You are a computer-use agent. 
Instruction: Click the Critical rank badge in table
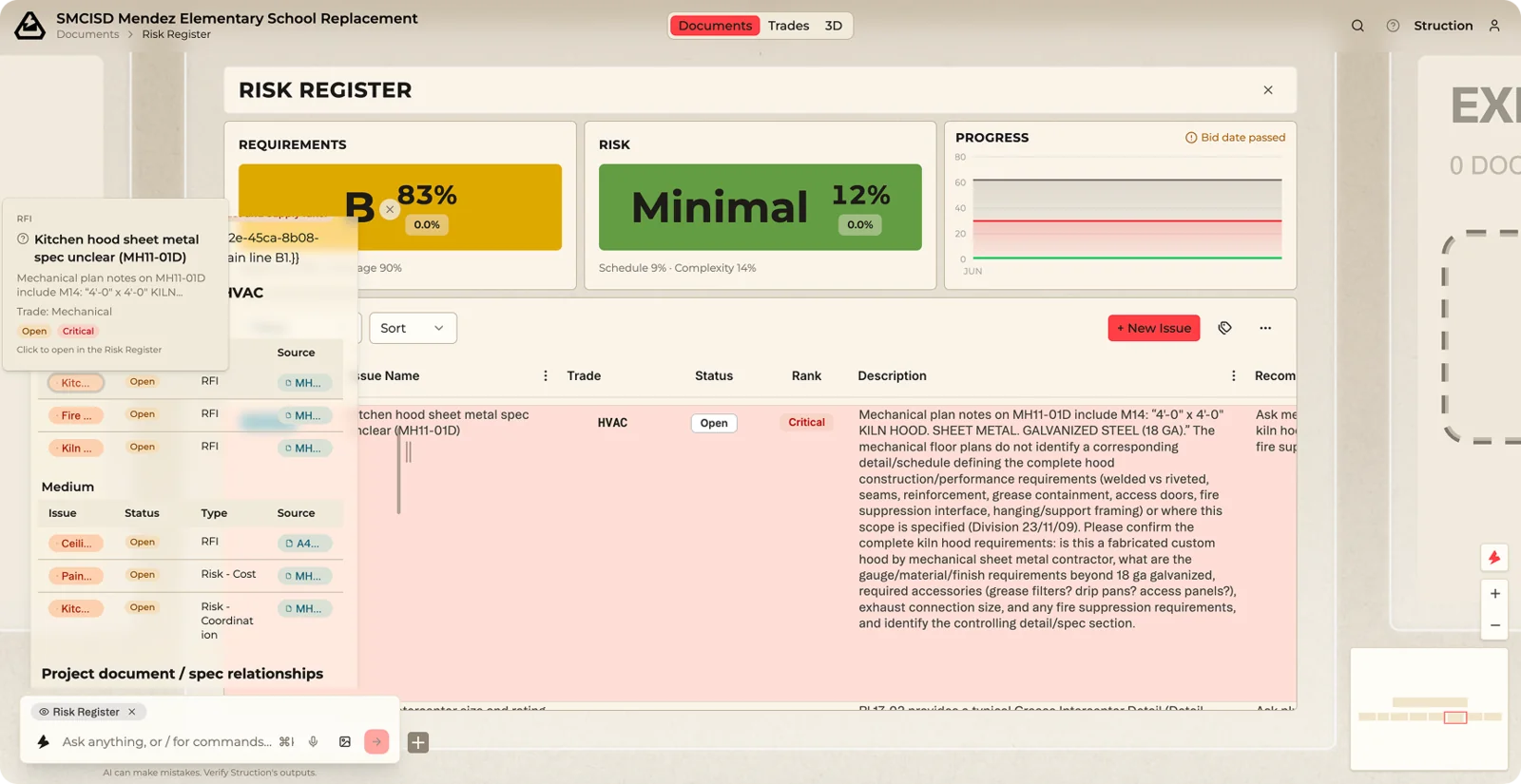click(806, 423)
